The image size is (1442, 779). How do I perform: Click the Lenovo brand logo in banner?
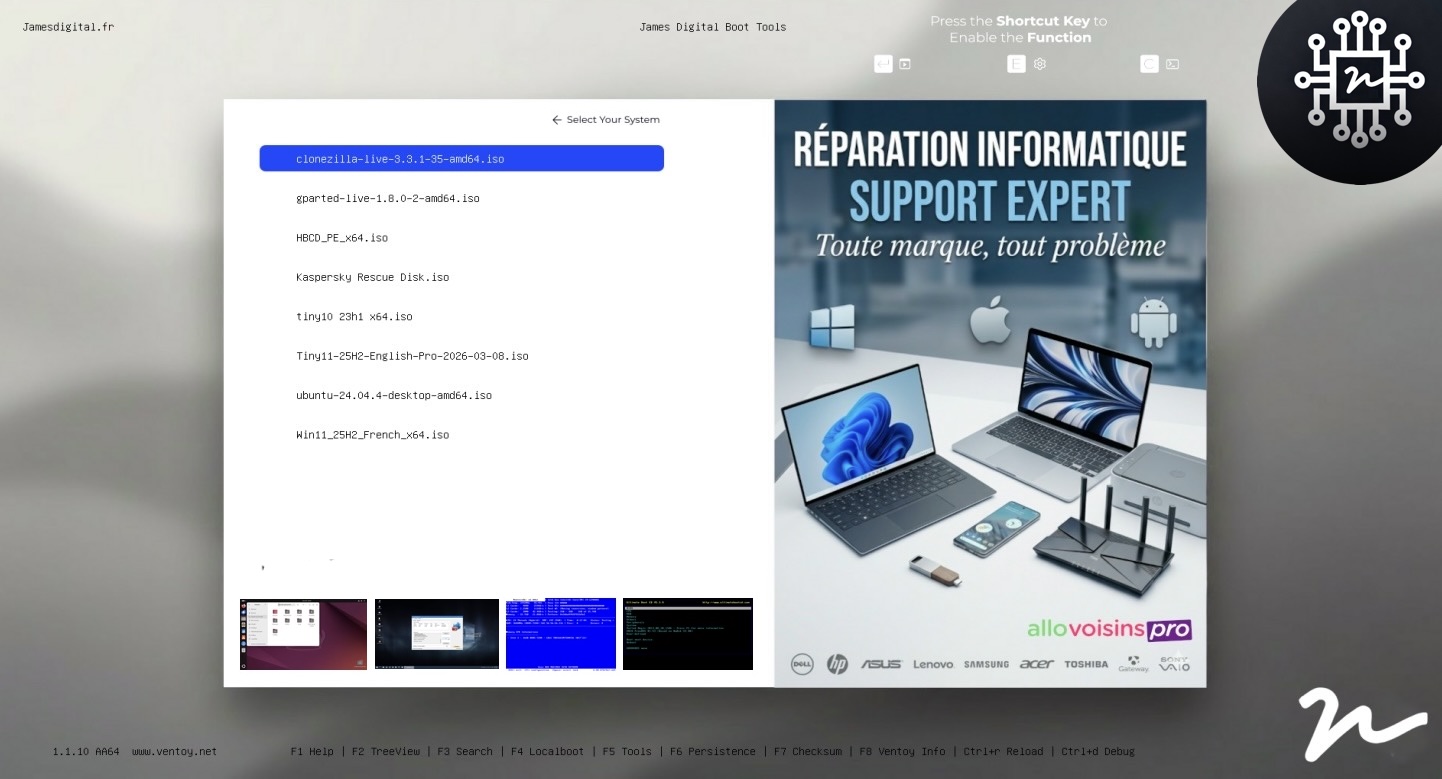pos(933,664)
